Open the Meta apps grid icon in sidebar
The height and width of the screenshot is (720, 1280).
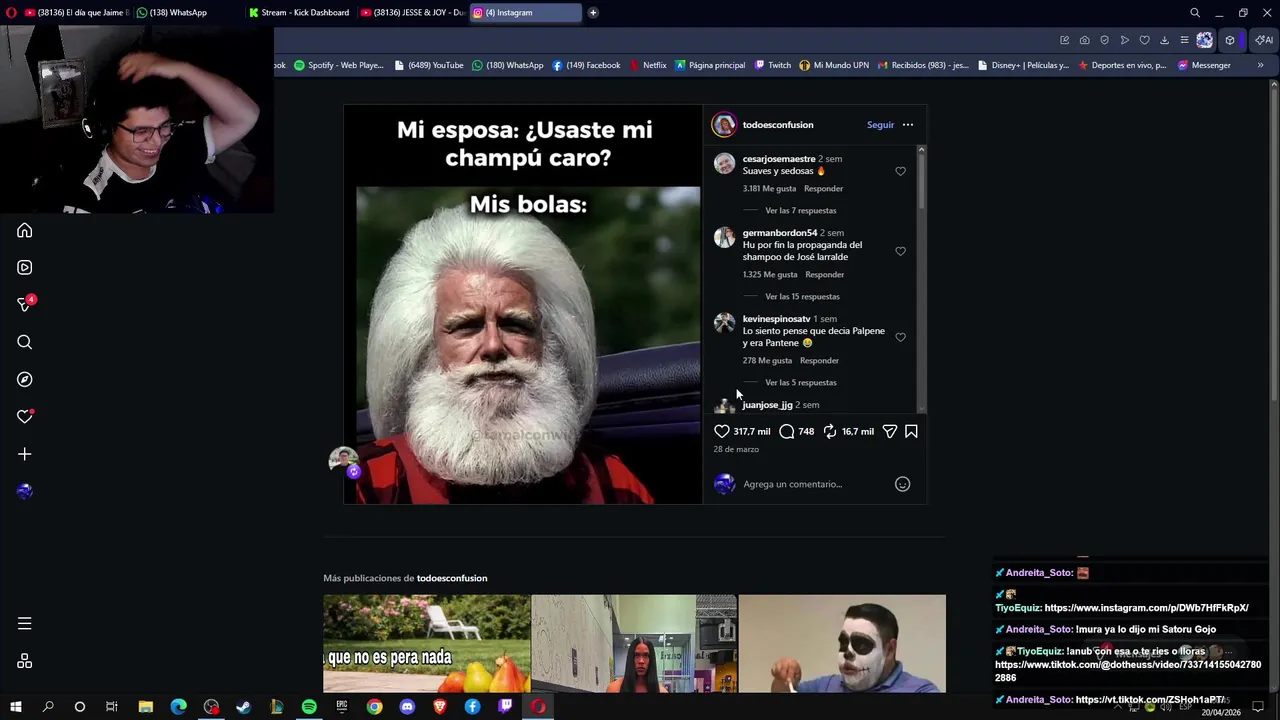[x=25, y=661]
